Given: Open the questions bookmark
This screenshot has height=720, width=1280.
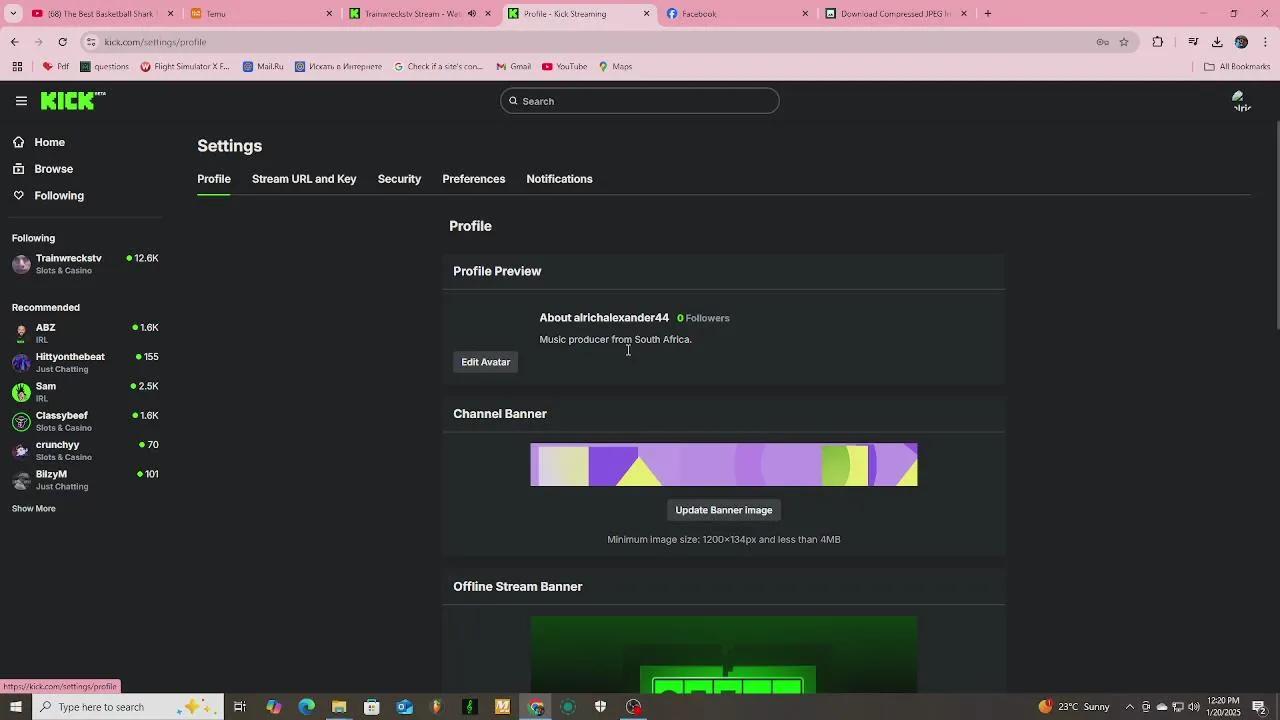Looking at the screenshot, I should click(x=104, y=67).
